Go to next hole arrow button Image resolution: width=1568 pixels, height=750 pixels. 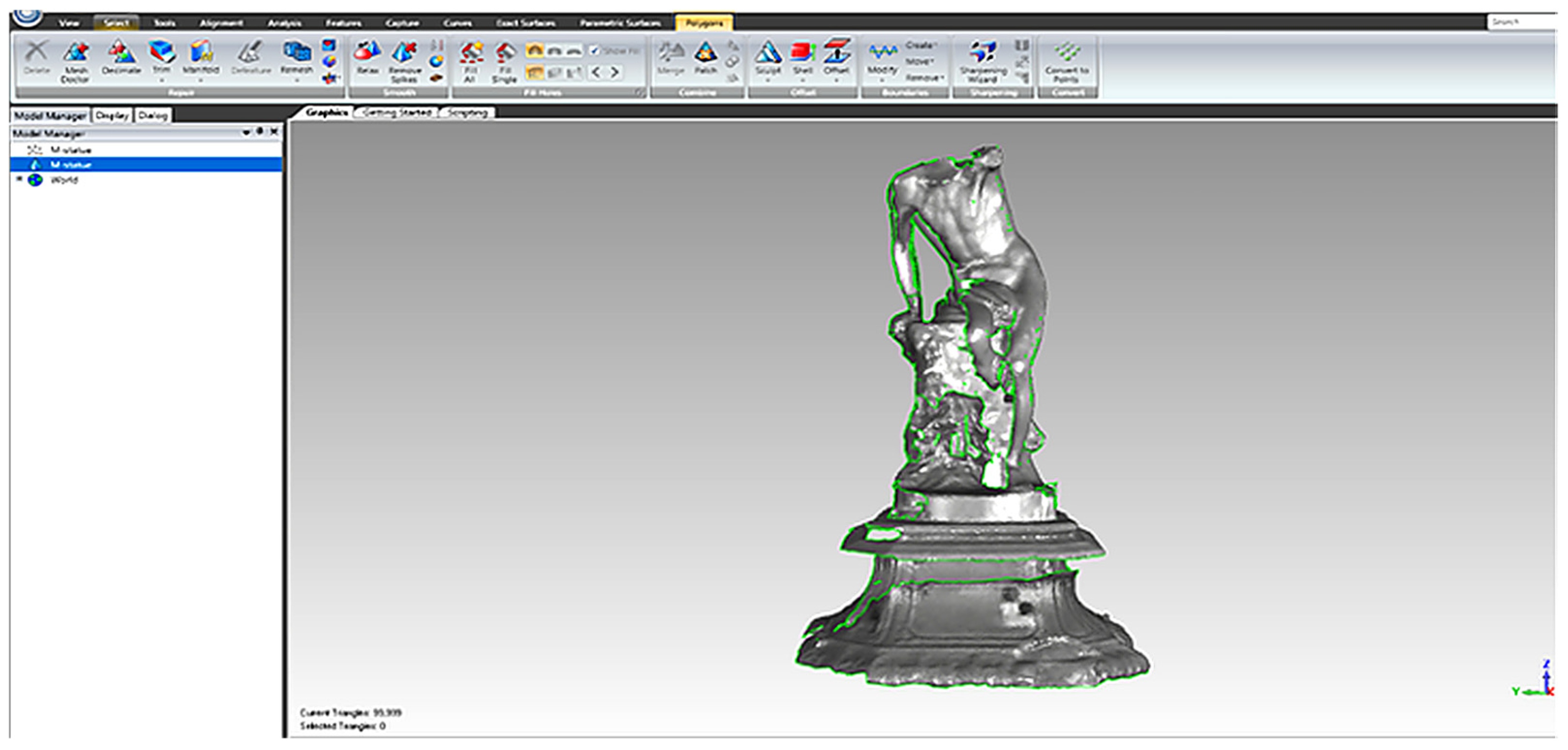(x=615, y=73)
